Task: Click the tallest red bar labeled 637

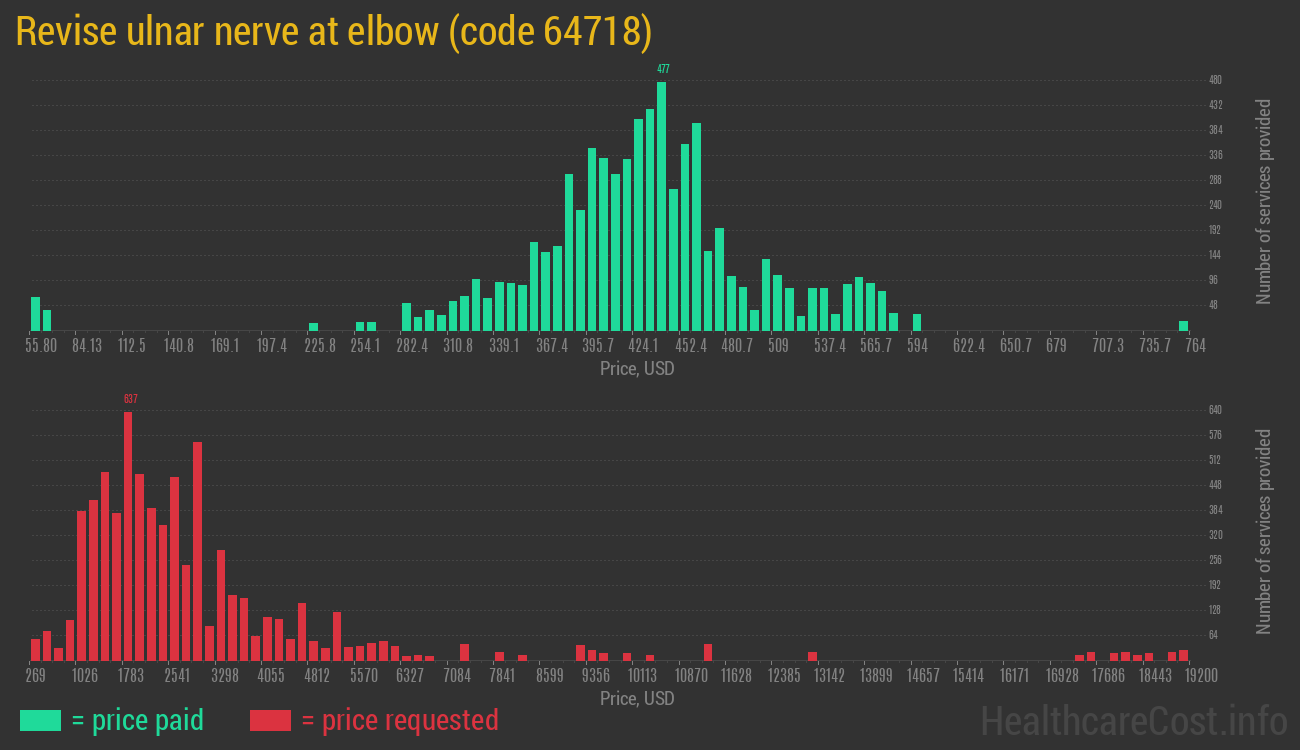Action: [128, 535]
